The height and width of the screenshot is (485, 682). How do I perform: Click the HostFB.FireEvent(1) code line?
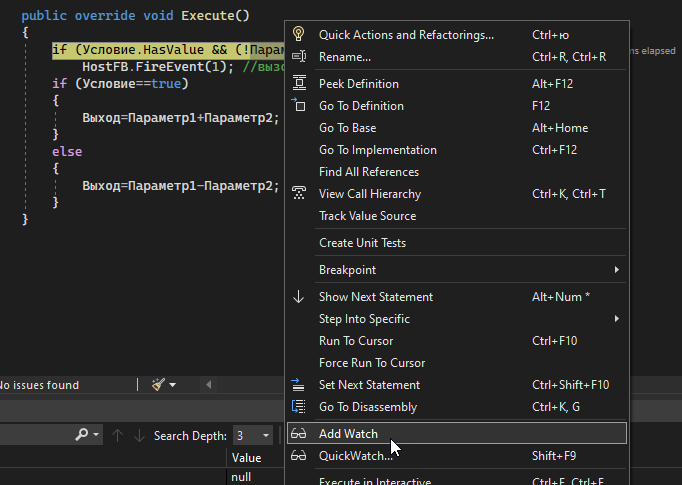pyautogui.click(x=158, y=67)
